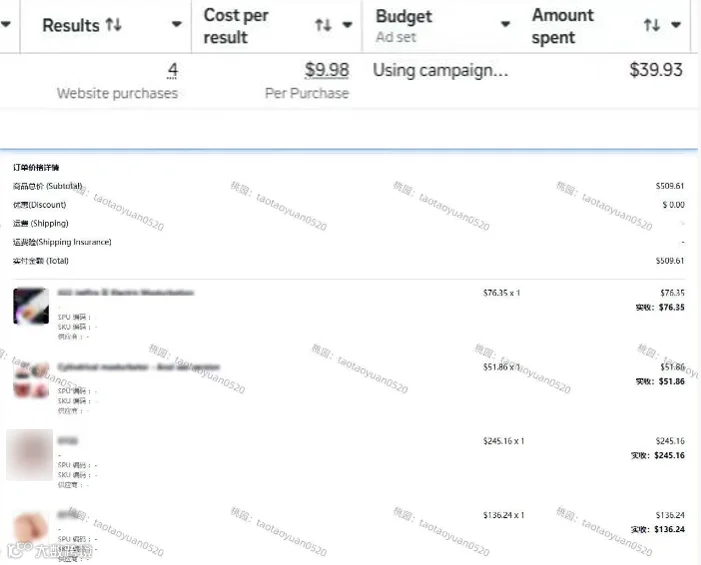
Task: Sort by Cost per result arrows
Action: pyautogui.click(x=323, y=25)
